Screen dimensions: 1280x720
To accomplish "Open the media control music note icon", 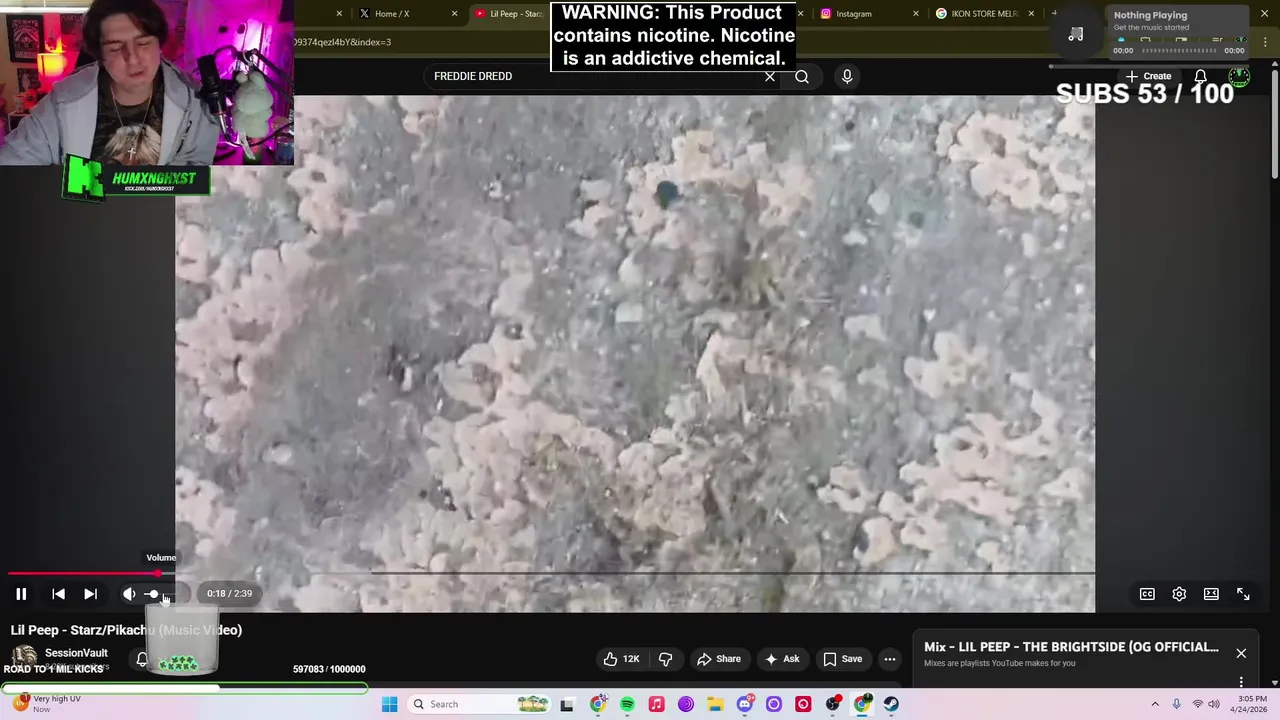I will pos(1076,34).
